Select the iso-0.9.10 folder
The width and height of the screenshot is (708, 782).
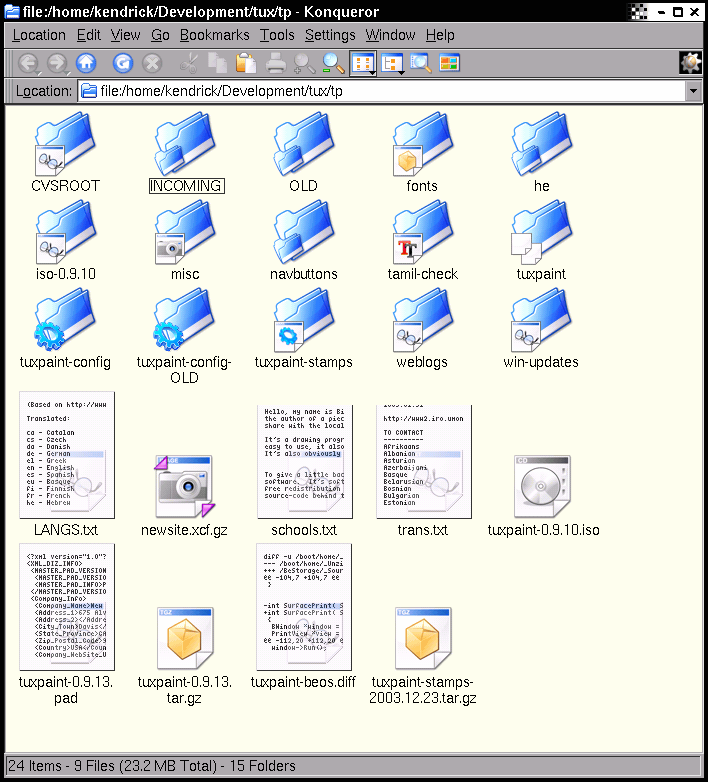(65, 240)
